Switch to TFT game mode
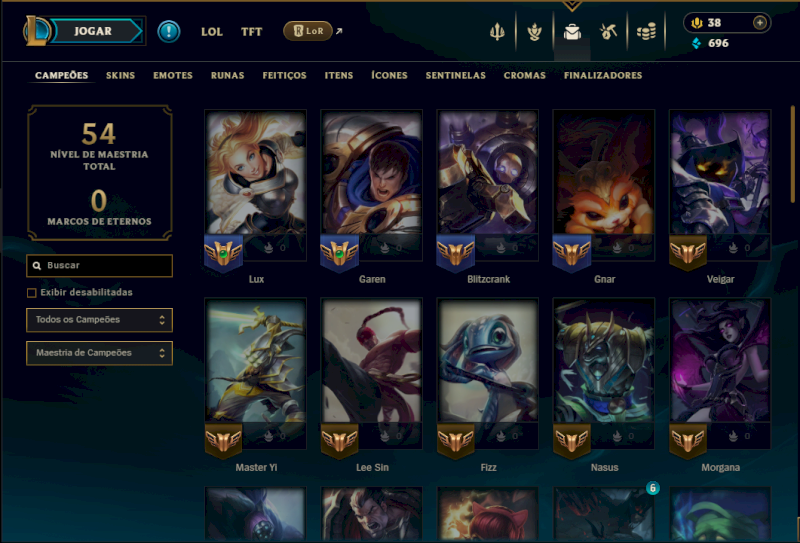The width and height of the screenshot is (800, 543). tap(252, 32)
